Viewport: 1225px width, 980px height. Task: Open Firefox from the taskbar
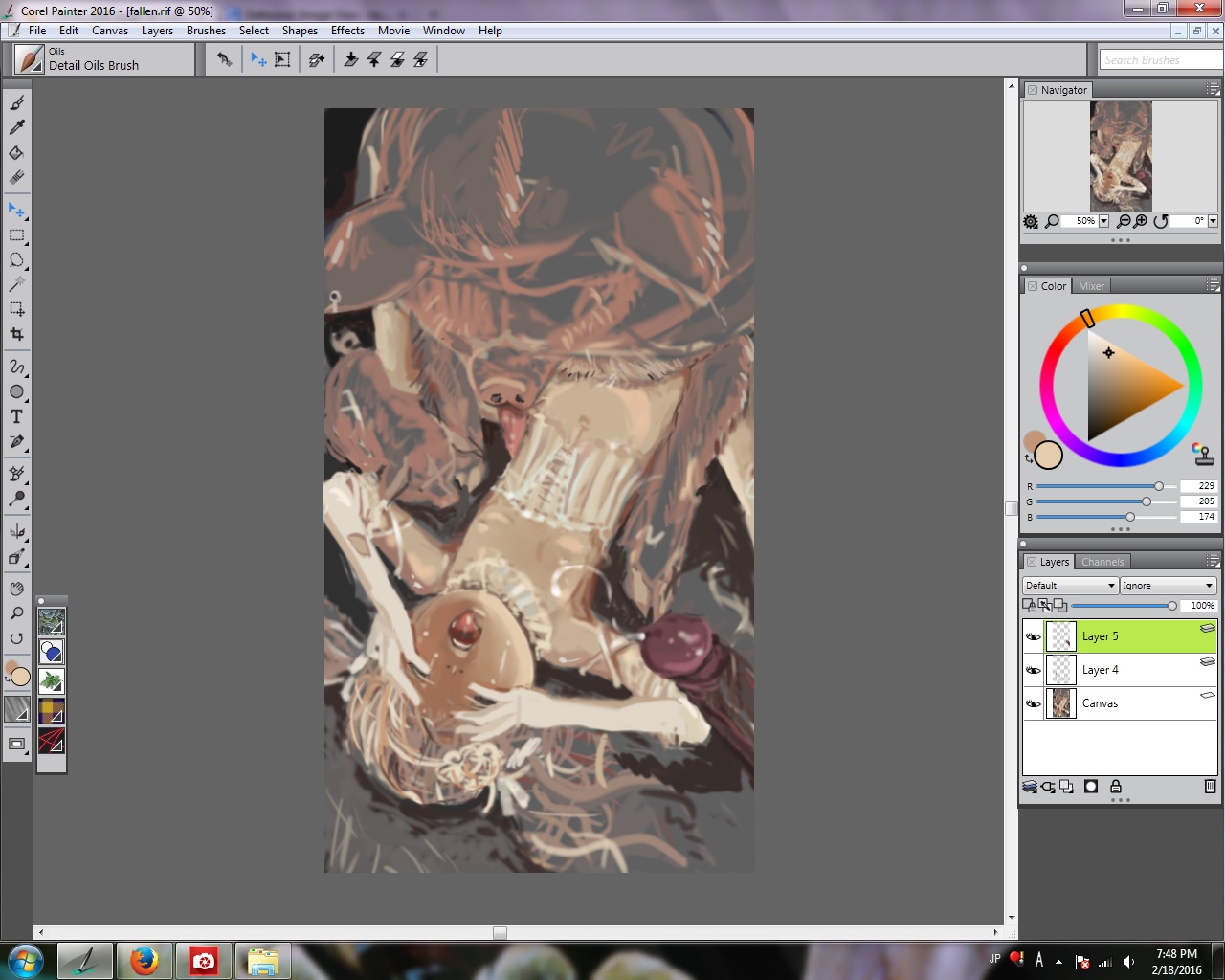145,960
